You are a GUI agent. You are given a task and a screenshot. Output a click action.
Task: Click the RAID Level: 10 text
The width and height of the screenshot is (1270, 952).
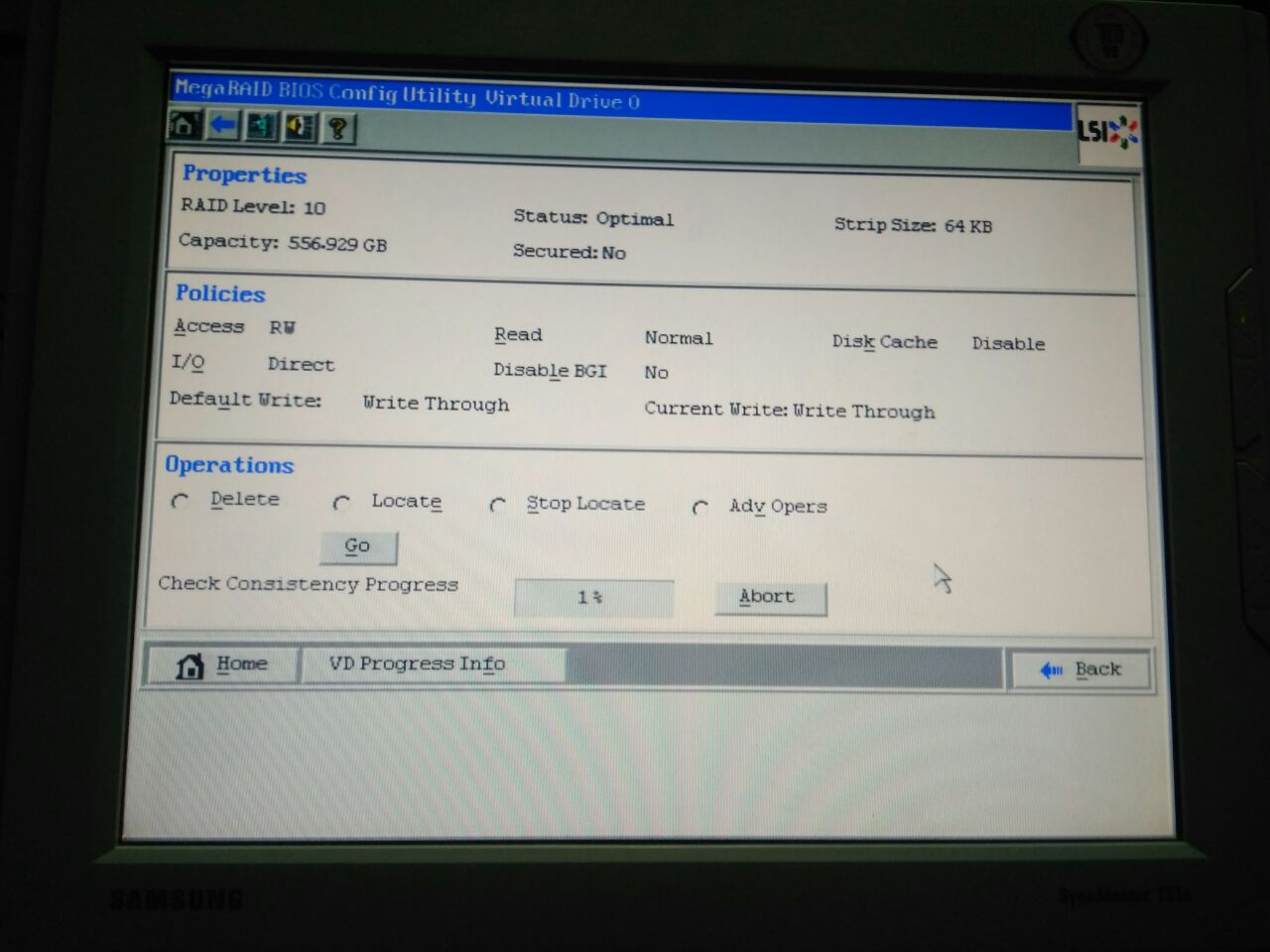point(253,206)
